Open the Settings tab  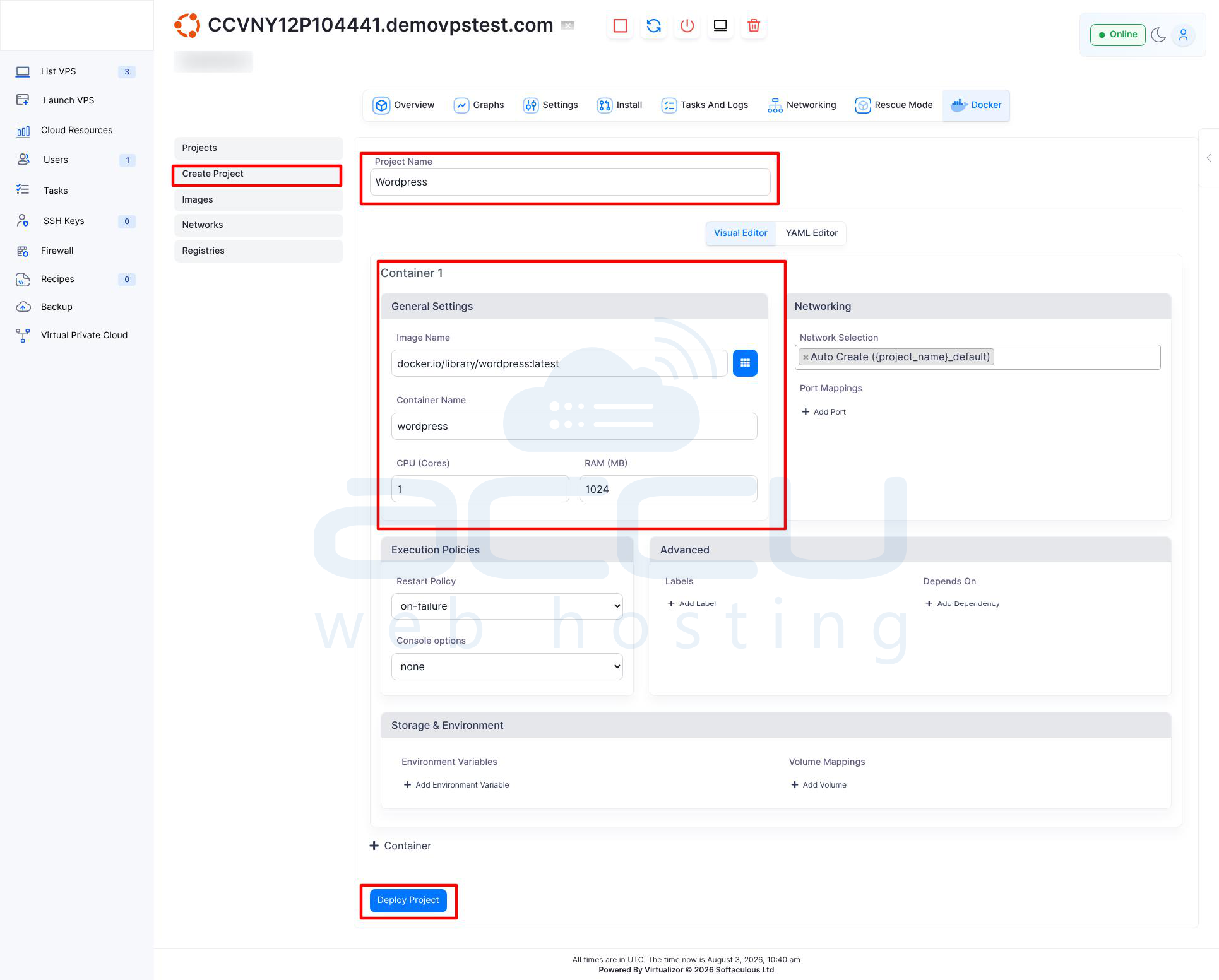pyautogui.click(x=550, y=105)
